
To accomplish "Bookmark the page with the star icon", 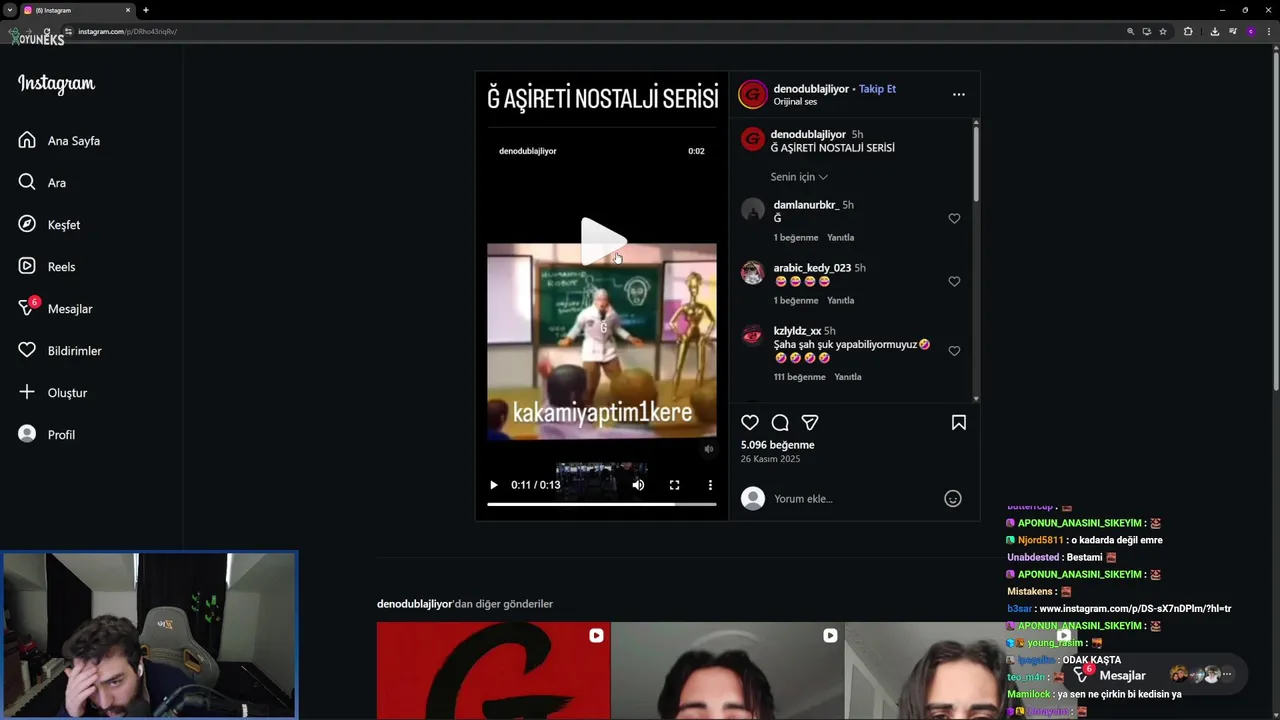I will pos(1163,32).
